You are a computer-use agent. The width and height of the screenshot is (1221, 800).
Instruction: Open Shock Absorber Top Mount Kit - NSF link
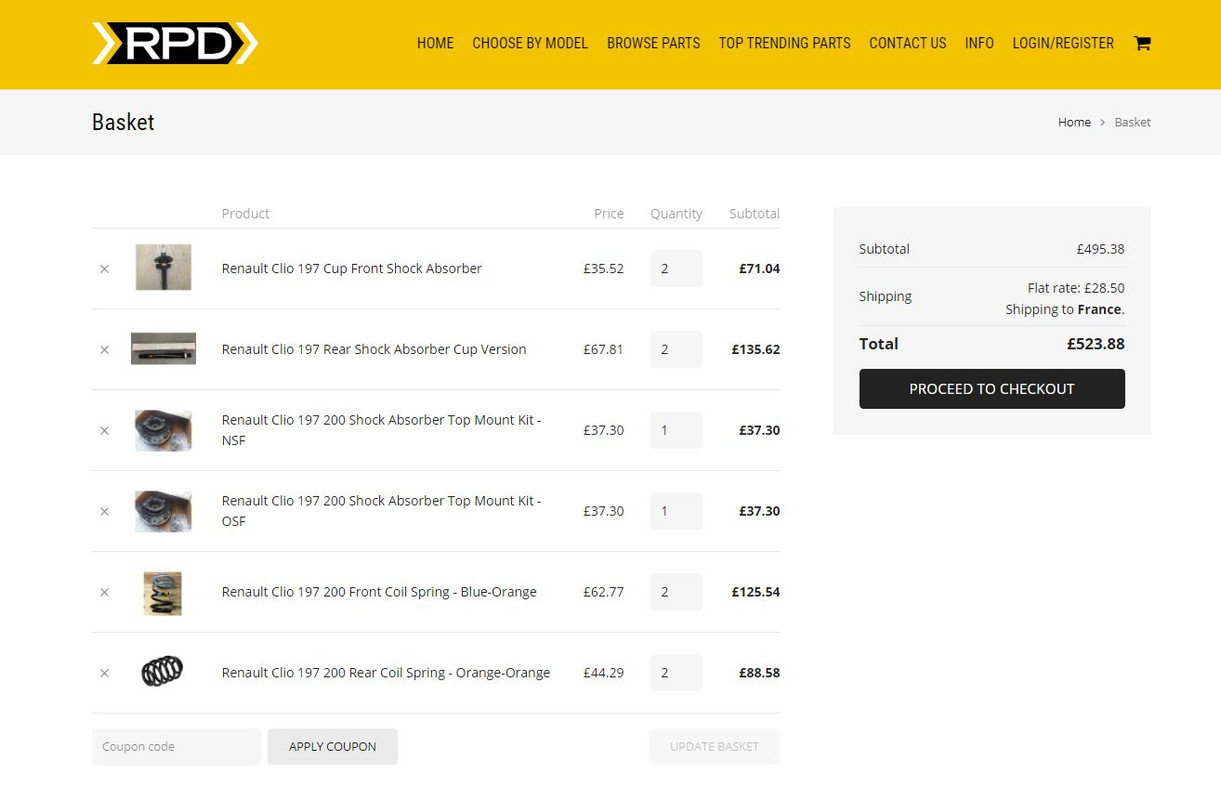[381, 430]
